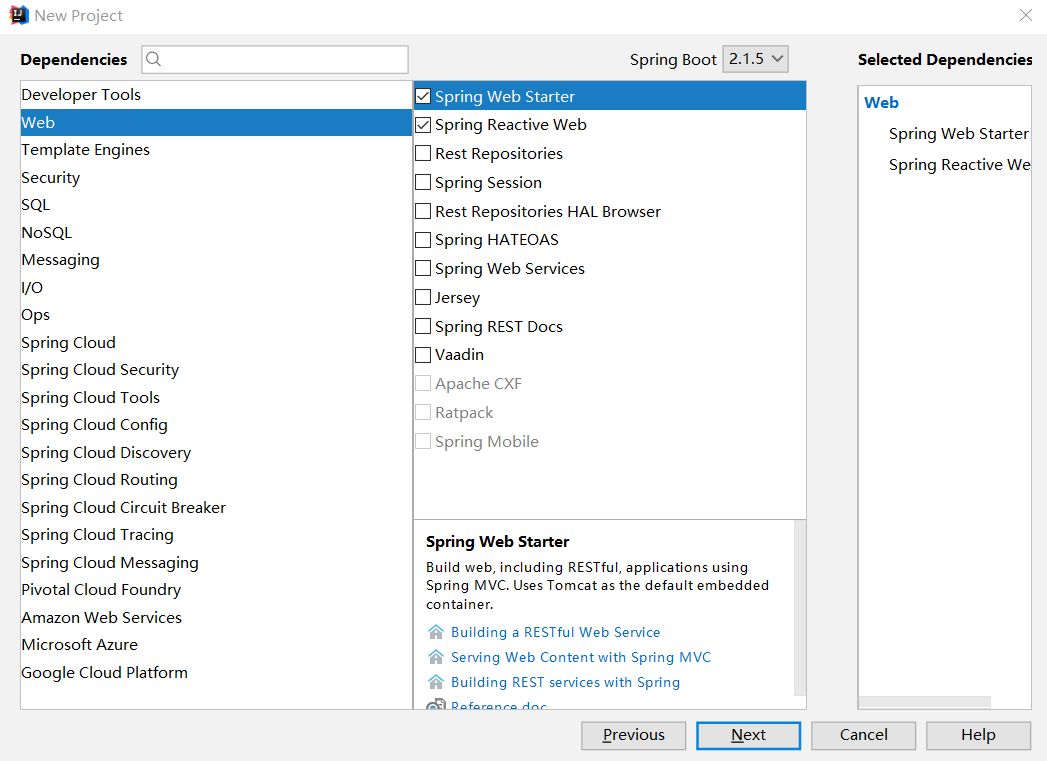Select the Spring Cloud Messaging category
1047x761 pixels.
coord(216,563)
